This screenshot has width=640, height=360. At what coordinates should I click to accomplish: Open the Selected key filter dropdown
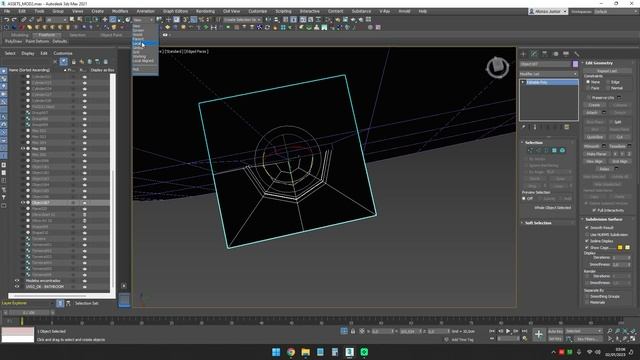point(583,331)
